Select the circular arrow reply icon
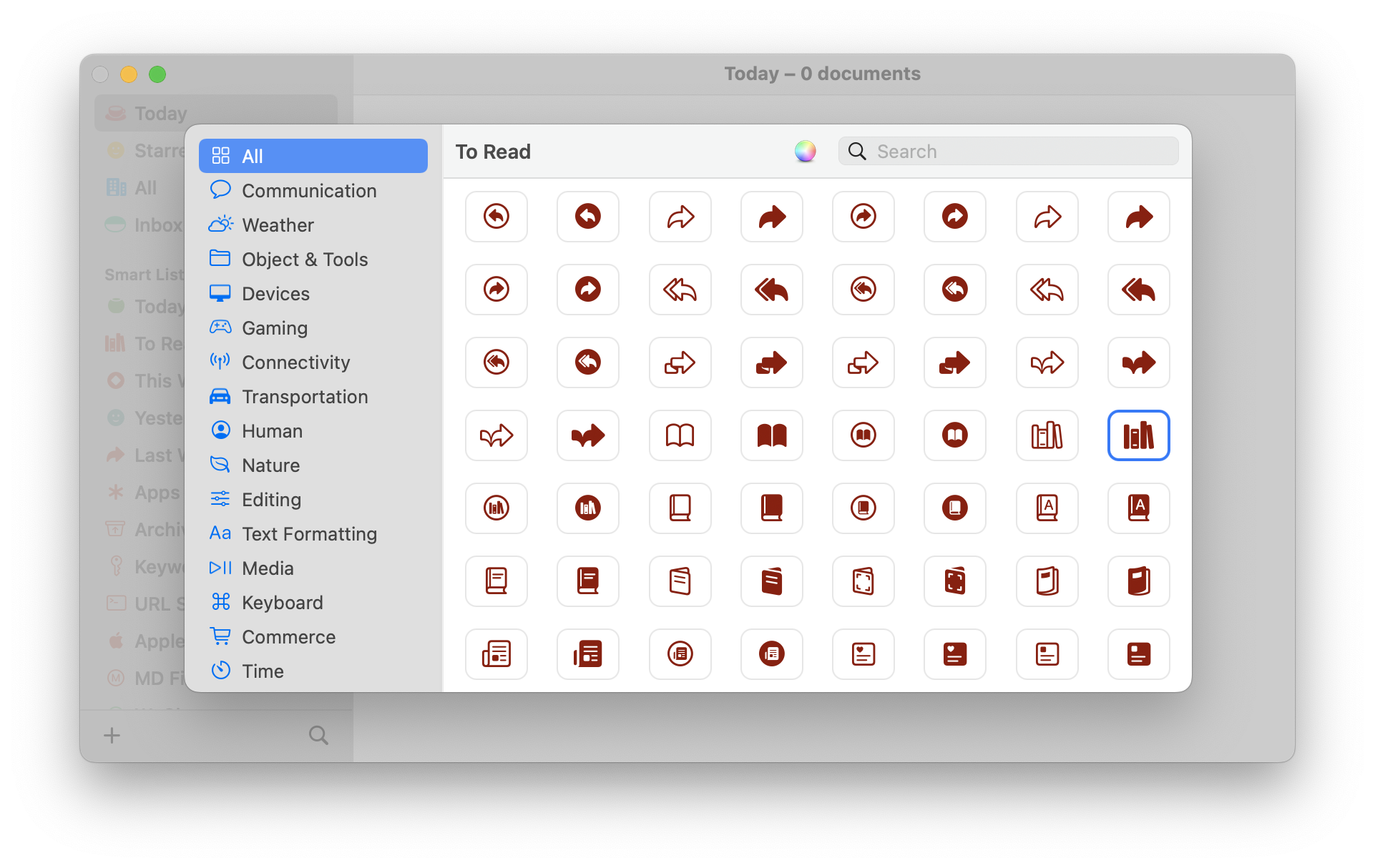Image resolution: width=1375 pixels, height=868 pixels. [x=496, y=215]
